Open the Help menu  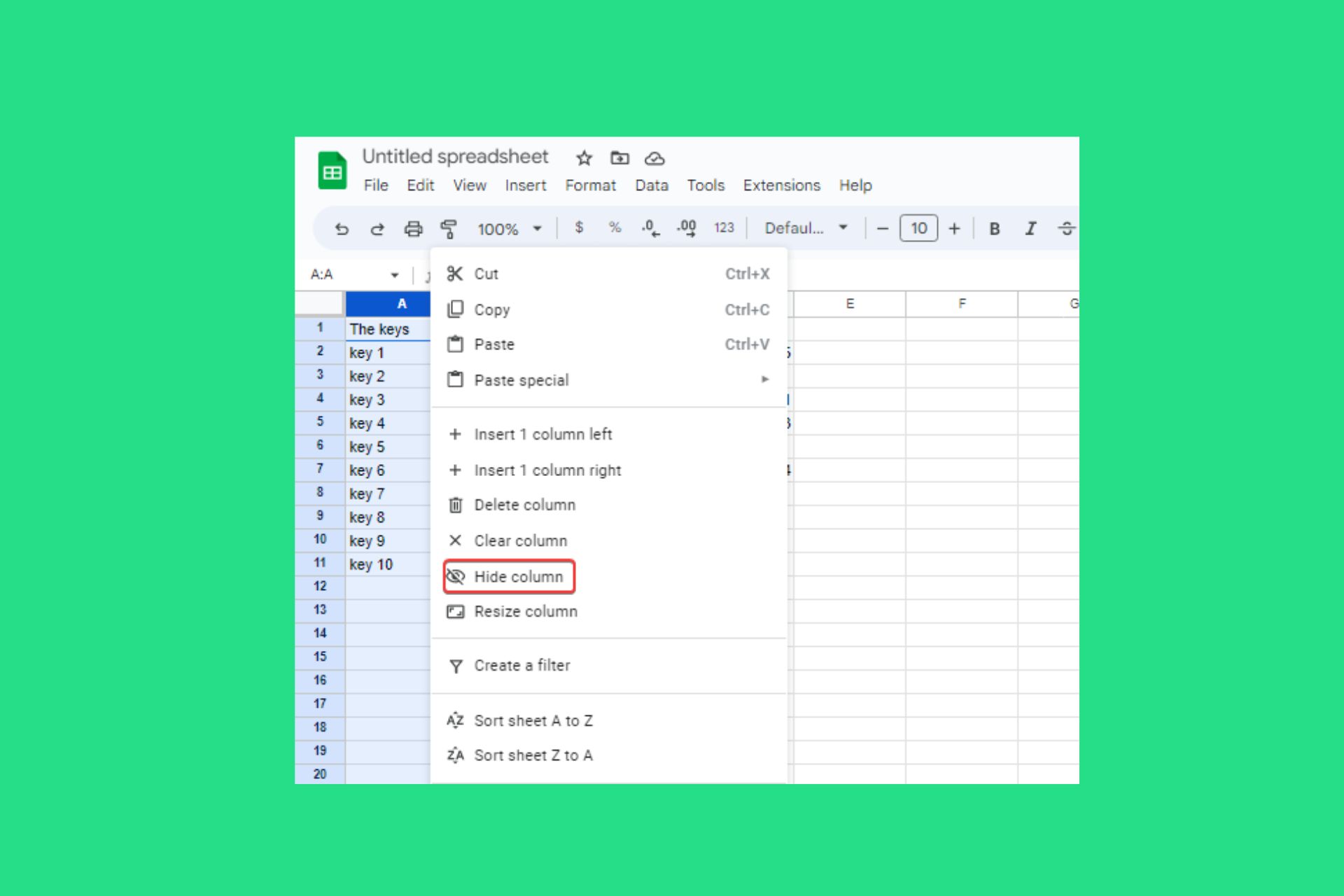pos(855,185)
